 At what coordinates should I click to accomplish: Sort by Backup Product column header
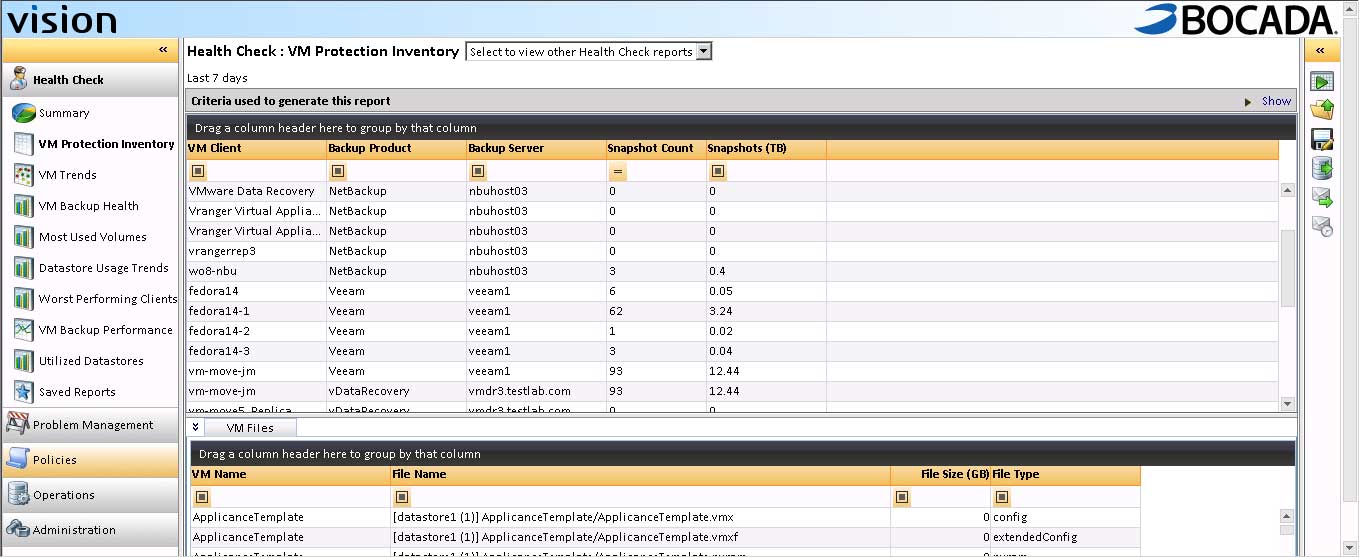coord(396,149)
